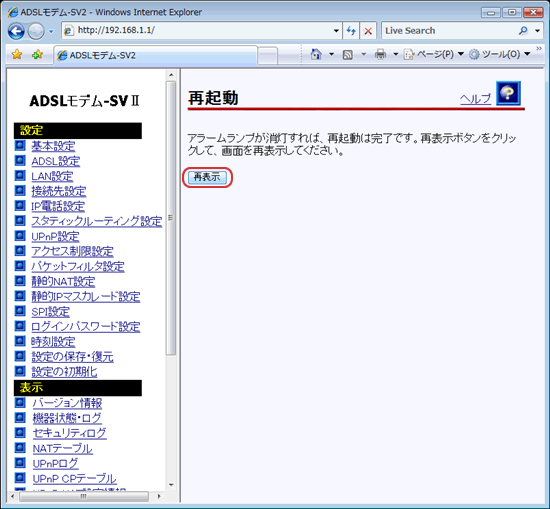Click the printer icon
This screenshot has width=550, height=509.
coord(381,54)
